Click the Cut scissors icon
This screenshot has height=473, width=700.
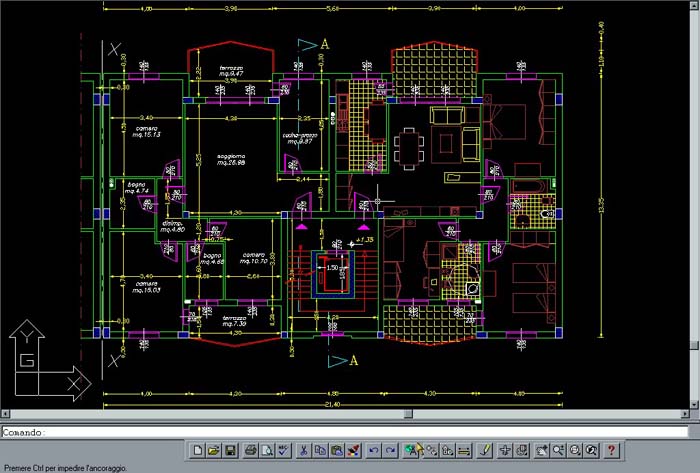coord(305,450)
